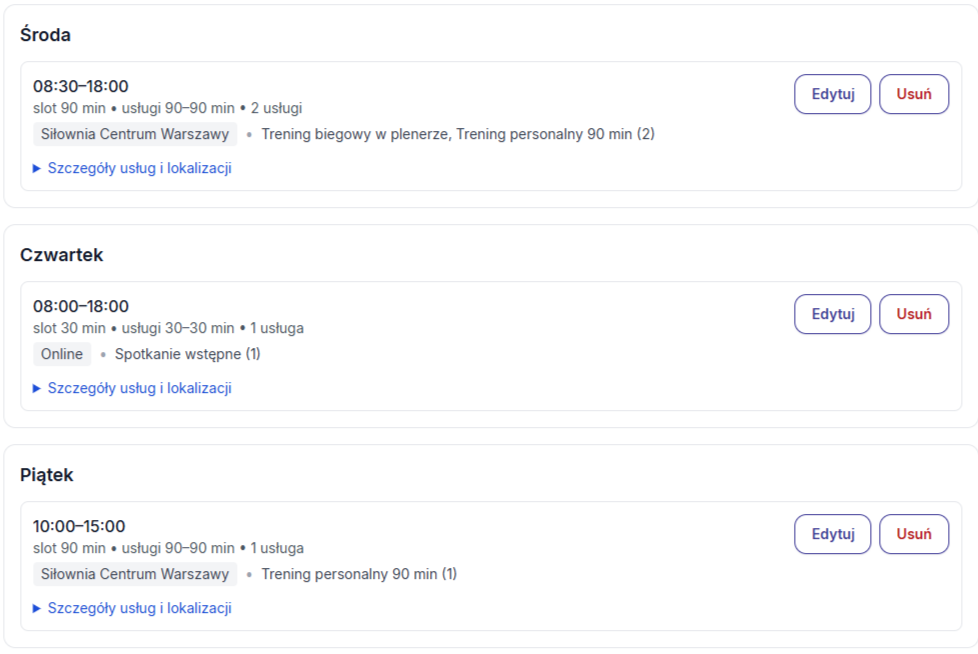Select the Środa day heading
This screenshot has width=978, height=654.
pos(45,35)
